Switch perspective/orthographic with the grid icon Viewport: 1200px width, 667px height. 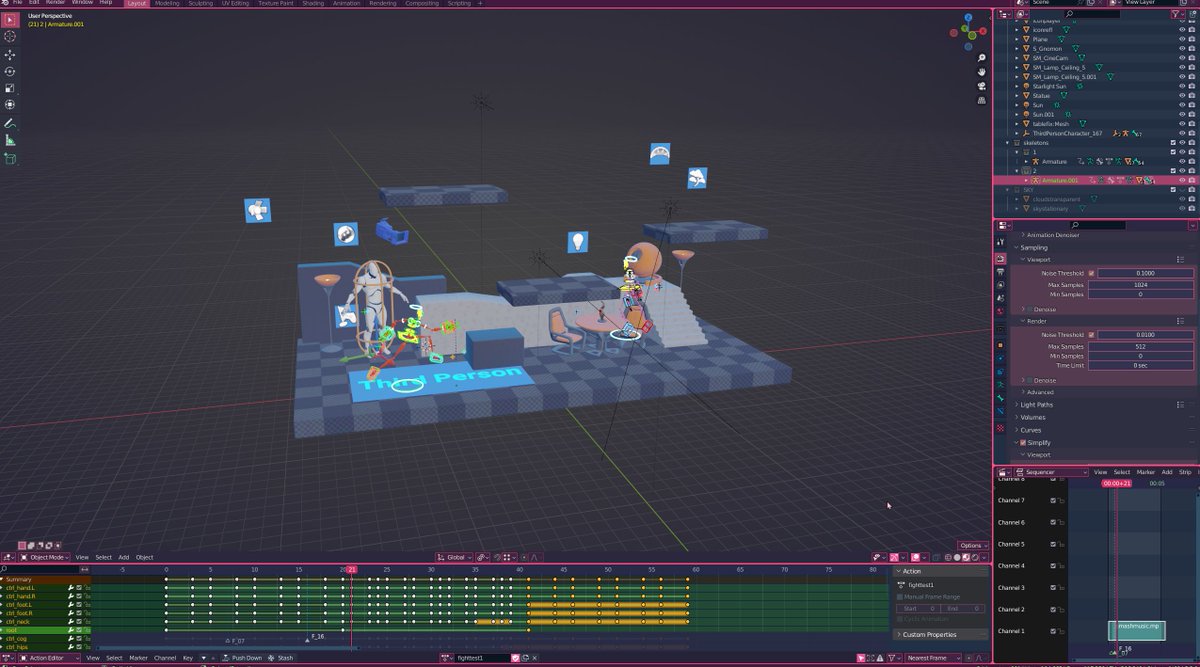pyautogui.click(x=981, y=100)
